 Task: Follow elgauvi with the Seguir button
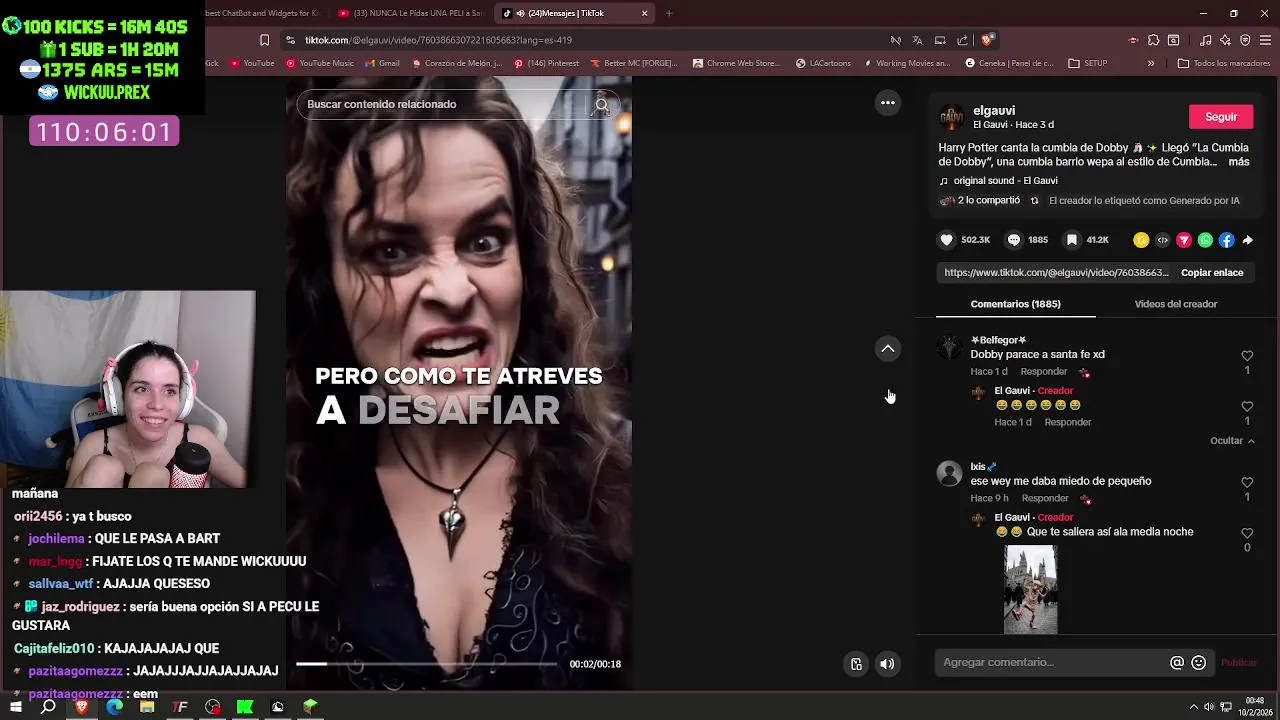click(x=1221, y=117)
